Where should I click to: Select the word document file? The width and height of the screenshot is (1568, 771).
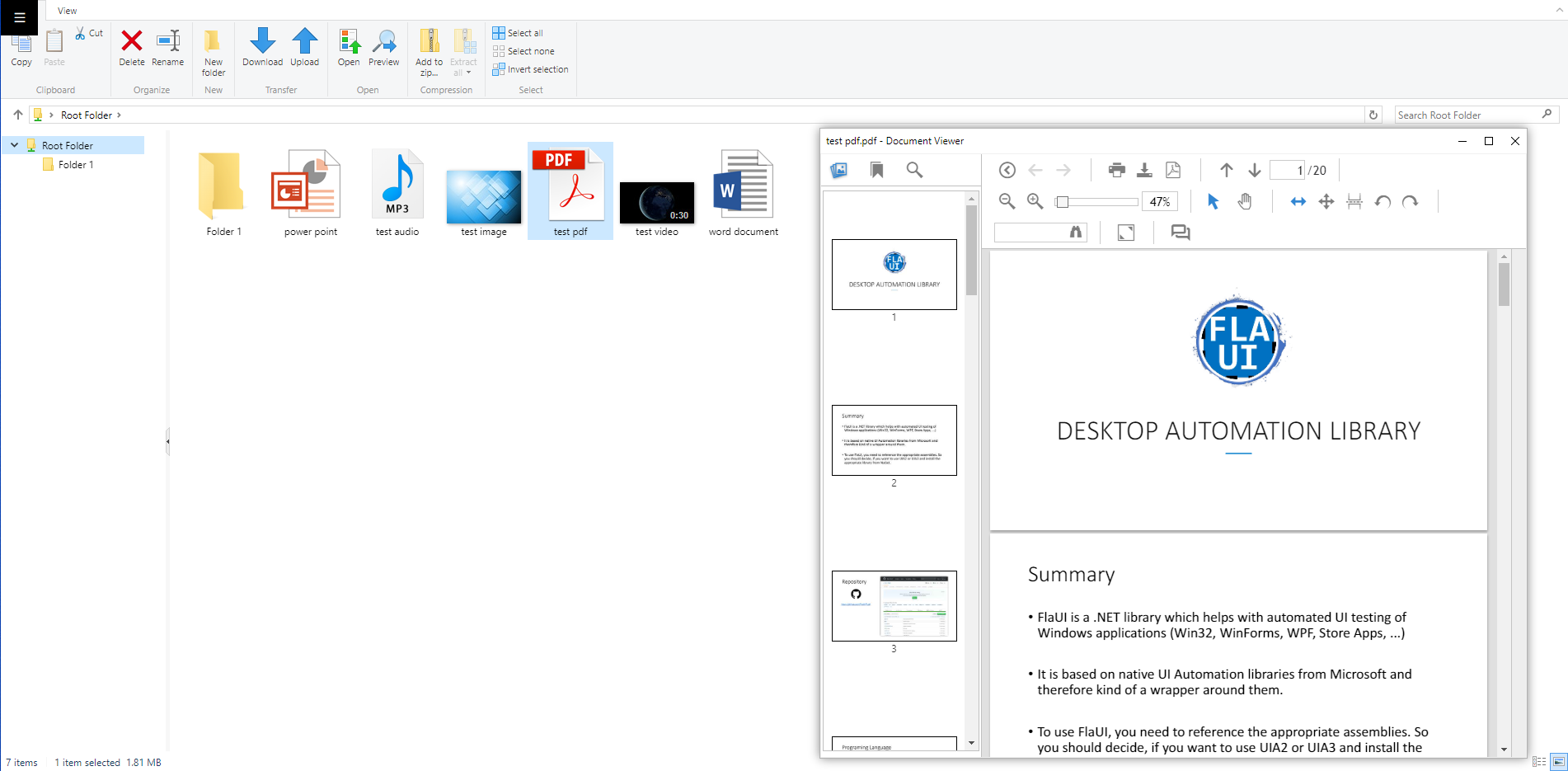[744, 193]
